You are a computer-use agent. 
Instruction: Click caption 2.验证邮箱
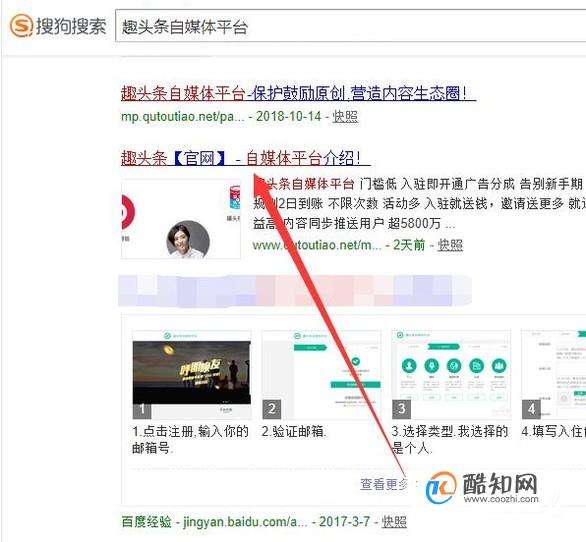[x=294, y=432]
